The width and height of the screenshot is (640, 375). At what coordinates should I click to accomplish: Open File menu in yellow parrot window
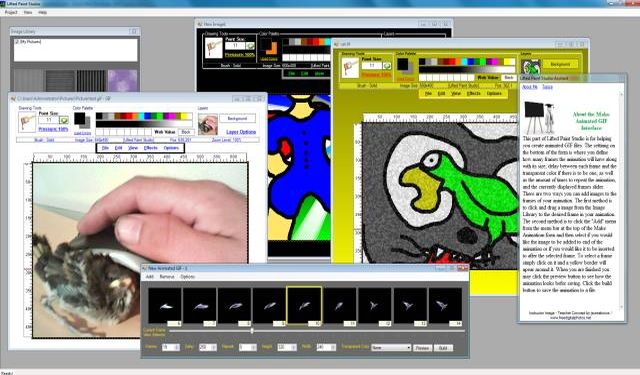(428, 93)
